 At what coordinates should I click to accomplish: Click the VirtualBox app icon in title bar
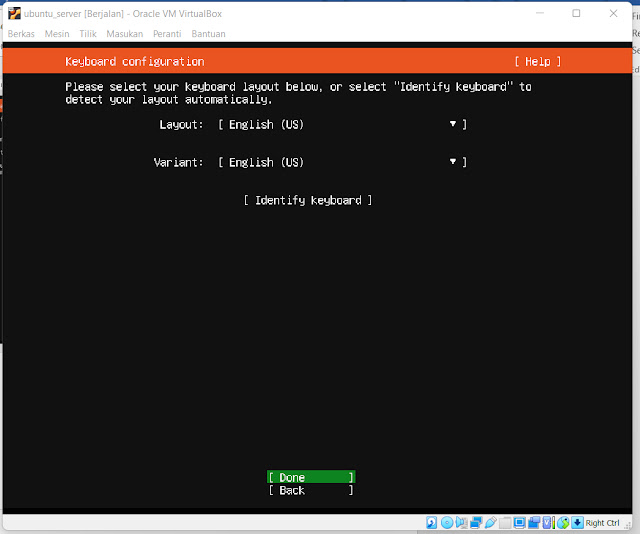coord(14,13)
